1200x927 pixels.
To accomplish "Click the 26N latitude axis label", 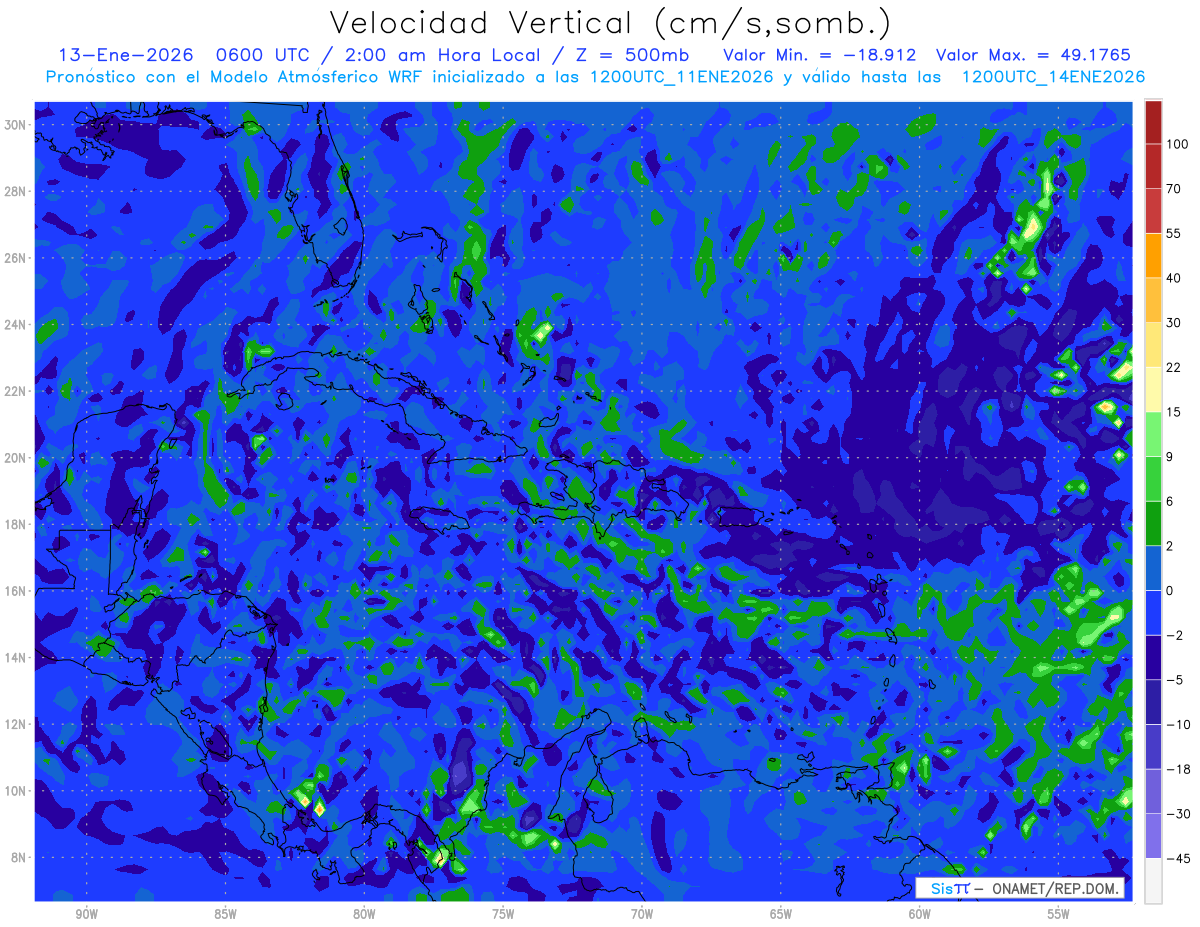I will (x=17, y=257).
